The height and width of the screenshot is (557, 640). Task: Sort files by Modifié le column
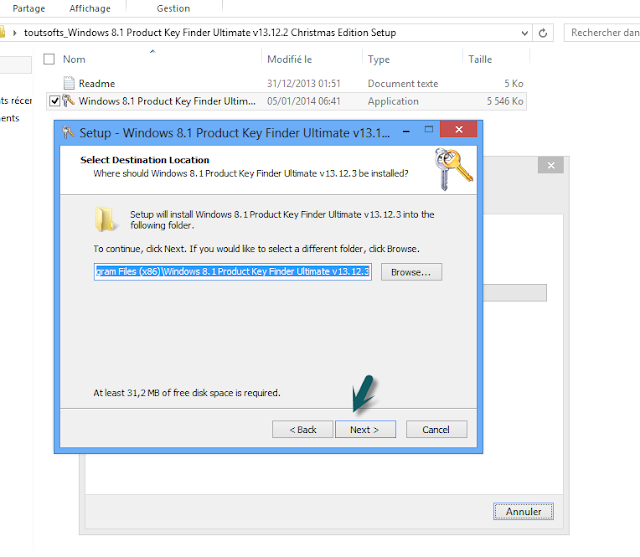click(x=289, y=59)
